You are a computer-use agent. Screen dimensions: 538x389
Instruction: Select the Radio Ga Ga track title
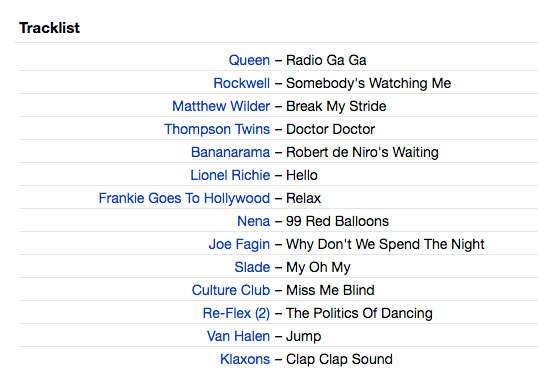coord(326,60)
